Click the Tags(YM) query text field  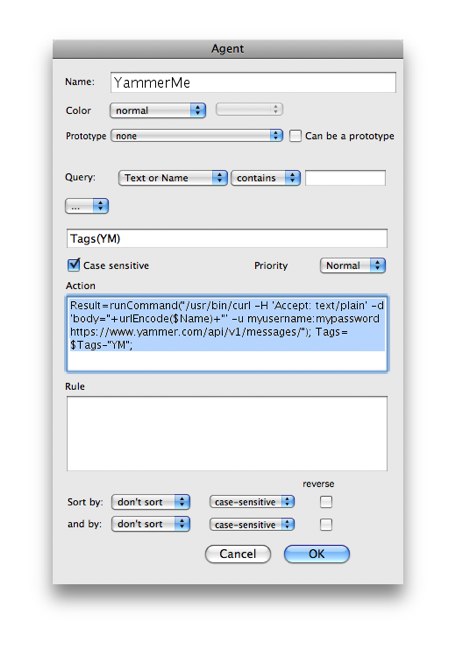point(227,238)
